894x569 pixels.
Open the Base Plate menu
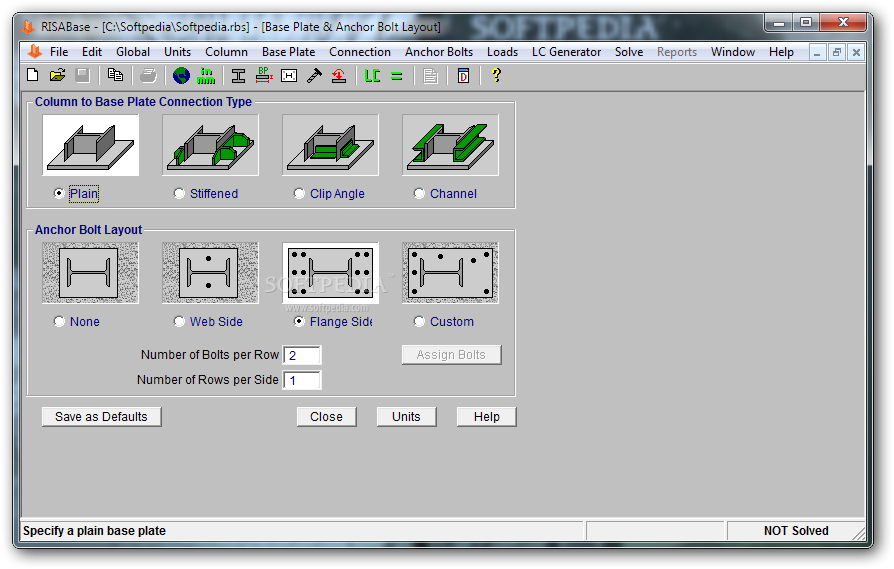(288, 52)
